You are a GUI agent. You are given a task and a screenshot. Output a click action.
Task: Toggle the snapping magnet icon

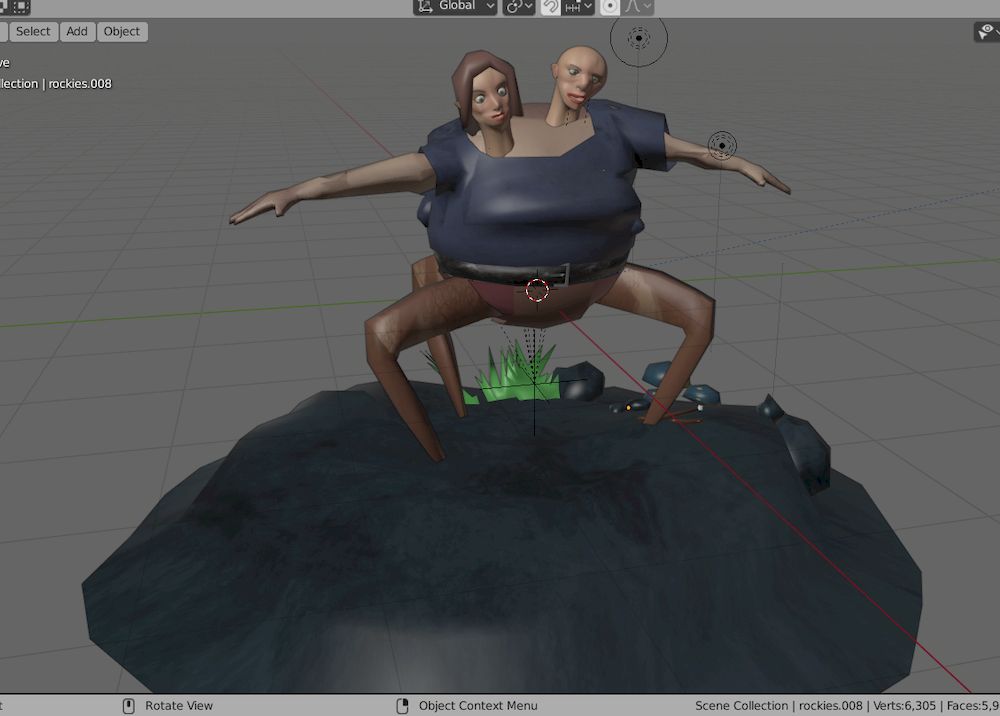551,6
